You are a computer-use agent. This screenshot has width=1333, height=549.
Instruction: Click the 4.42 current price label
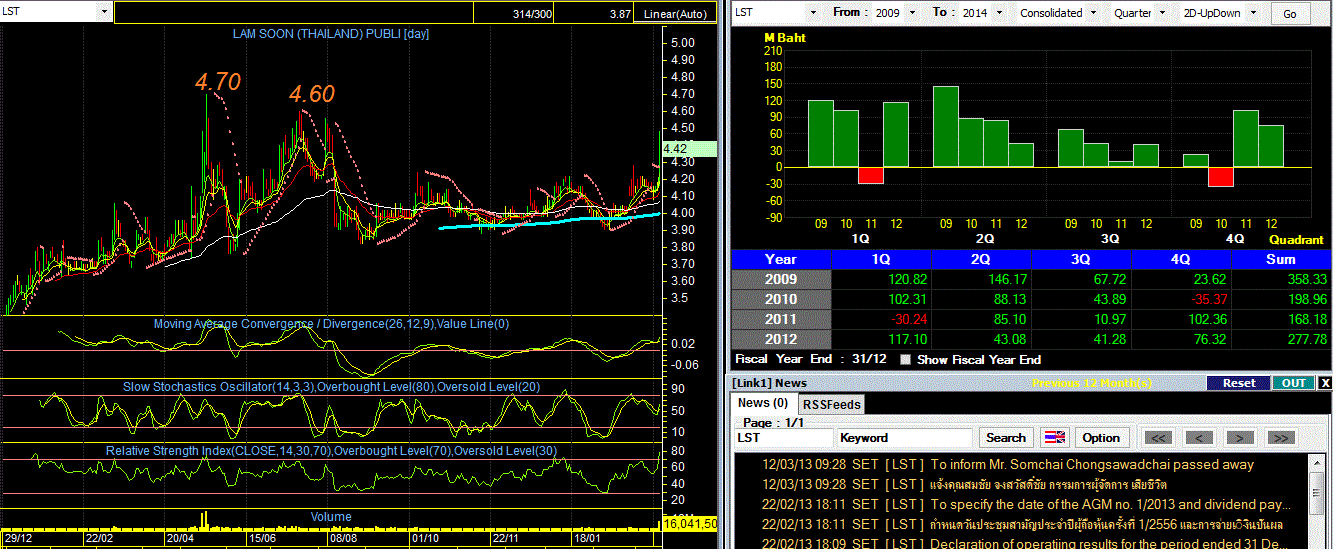[690, 149]
